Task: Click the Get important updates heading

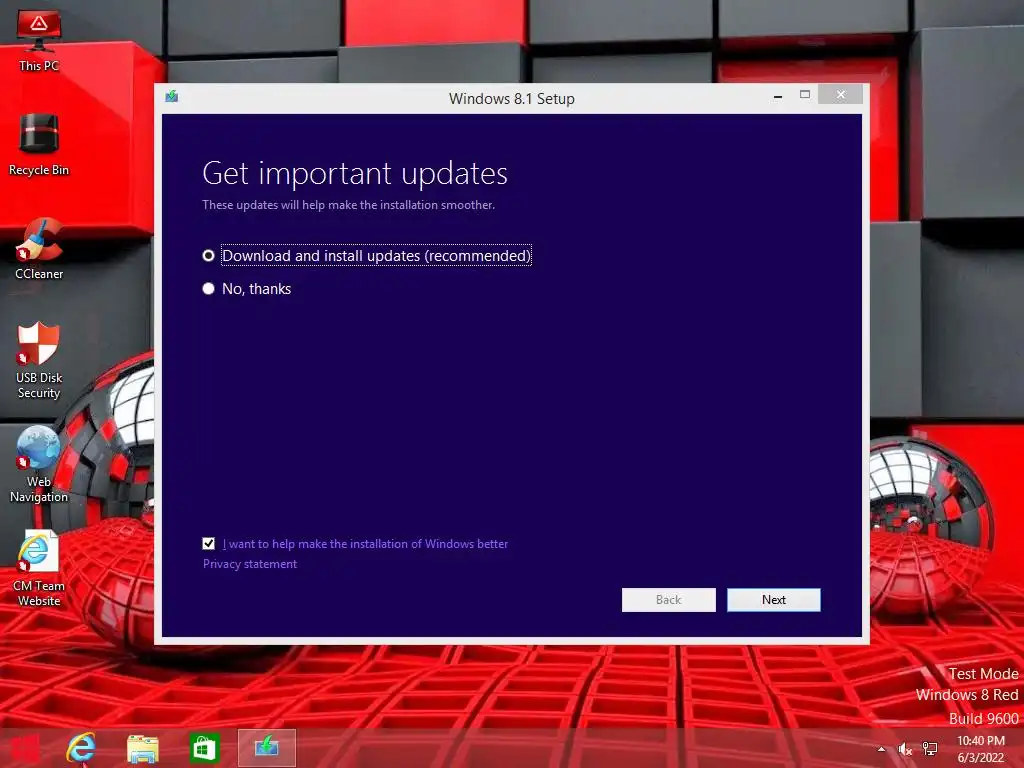Action: 355,174
